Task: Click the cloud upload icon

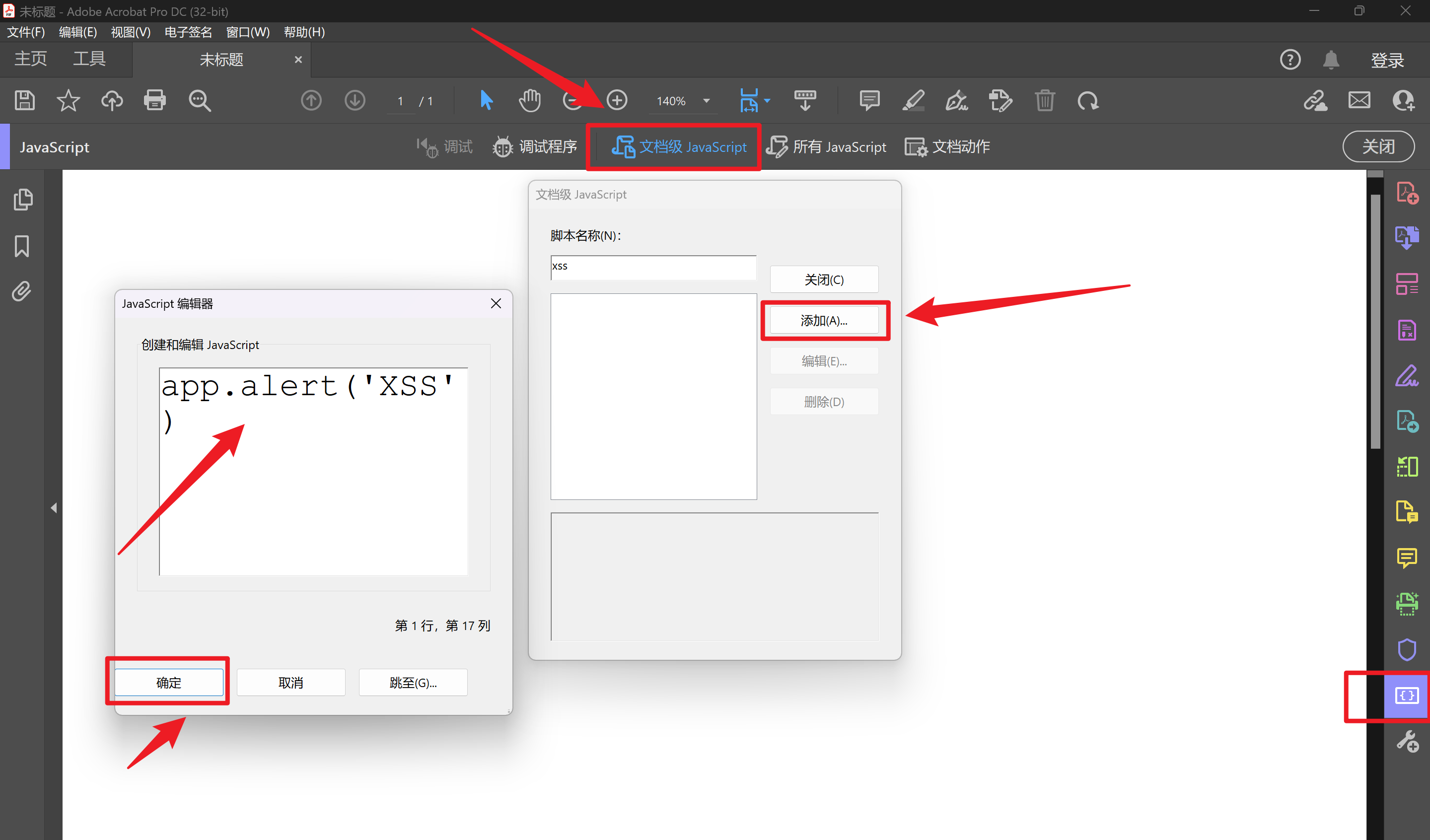Action: tap(112, 100)
